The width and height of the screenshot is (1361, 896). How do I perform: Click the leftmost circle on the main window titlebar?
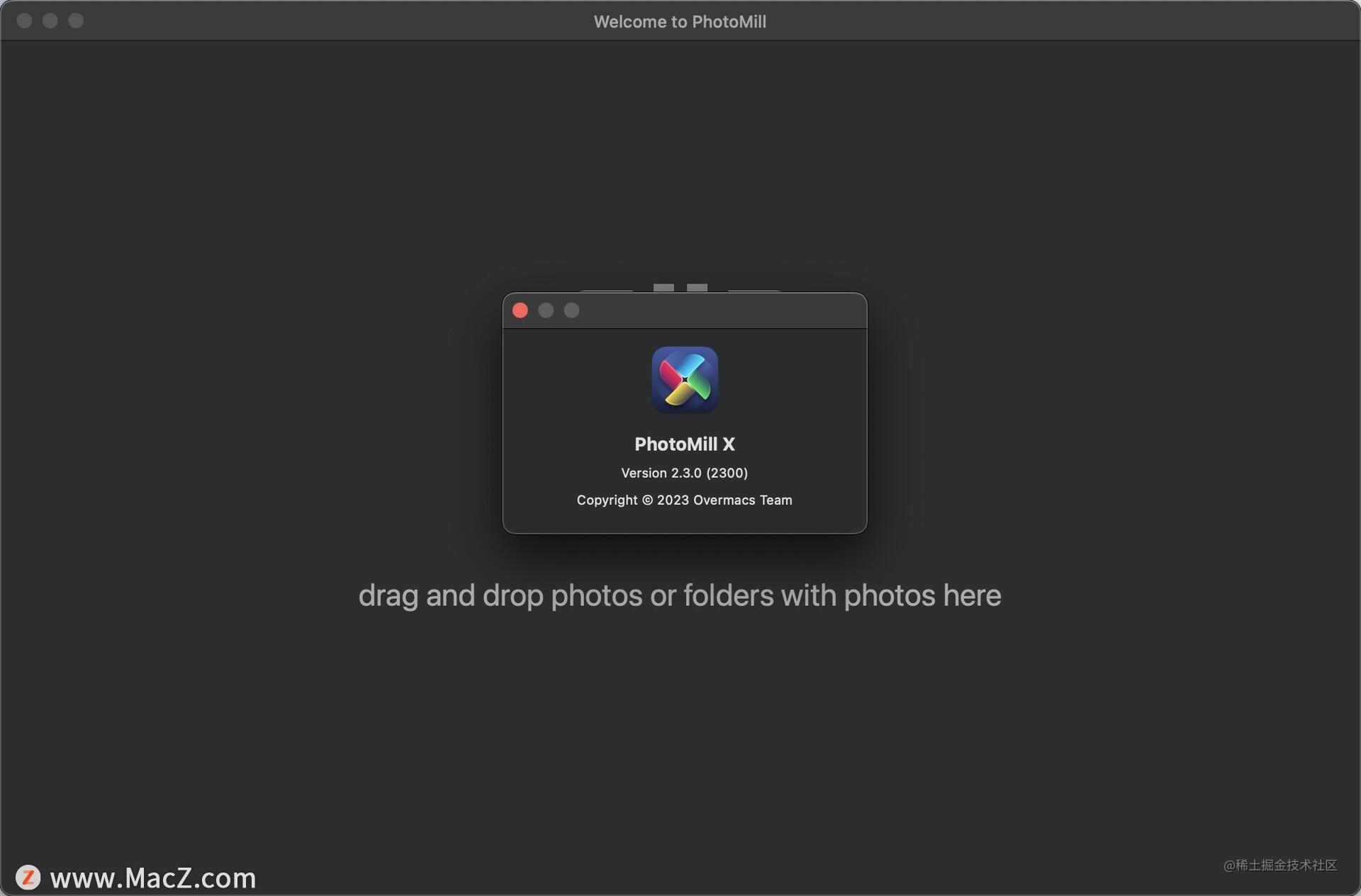pos(24,21)
